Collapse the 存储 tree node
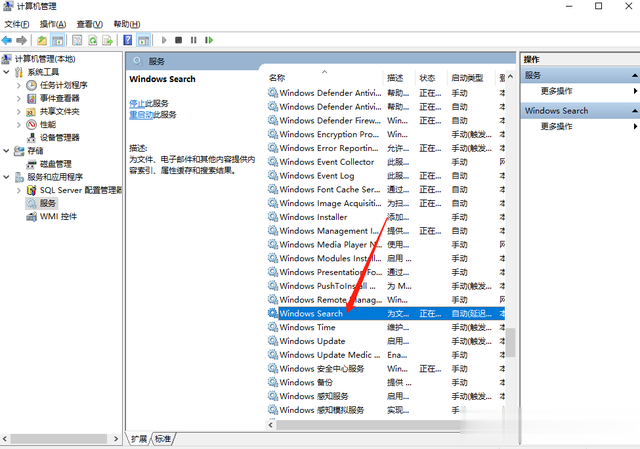This screenshot has height=449, width=640. pyautogui.click(x=6, y=151)
